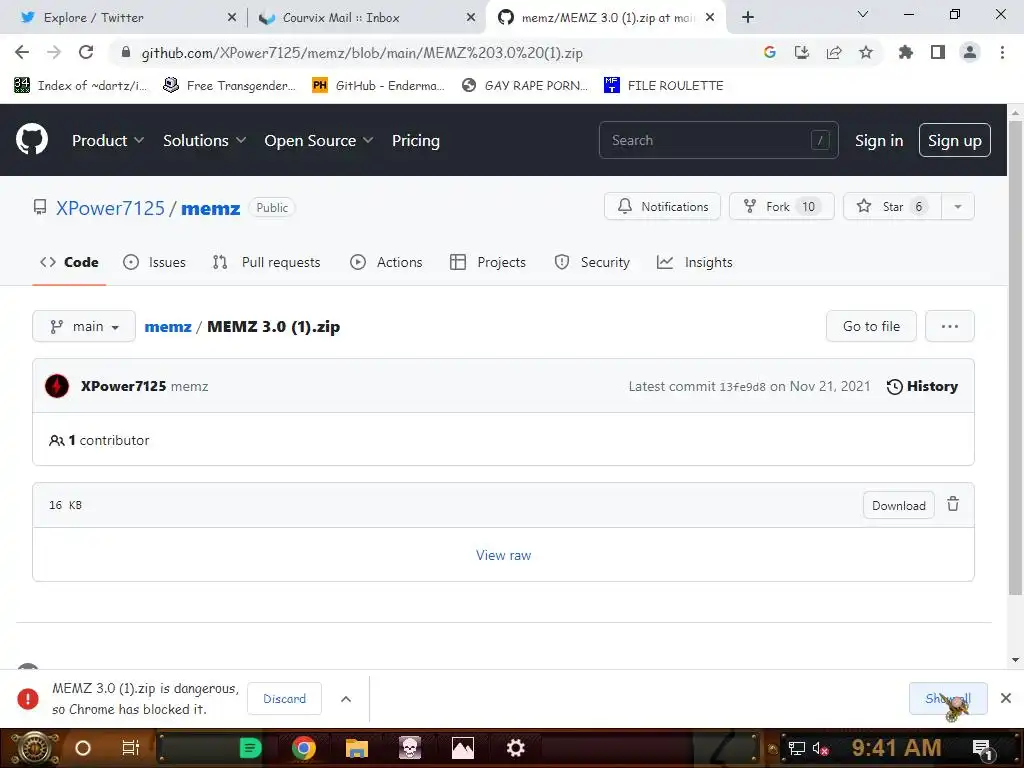
Task: Toggle the browser side panel icon
Action: click(x=938, y=52)
